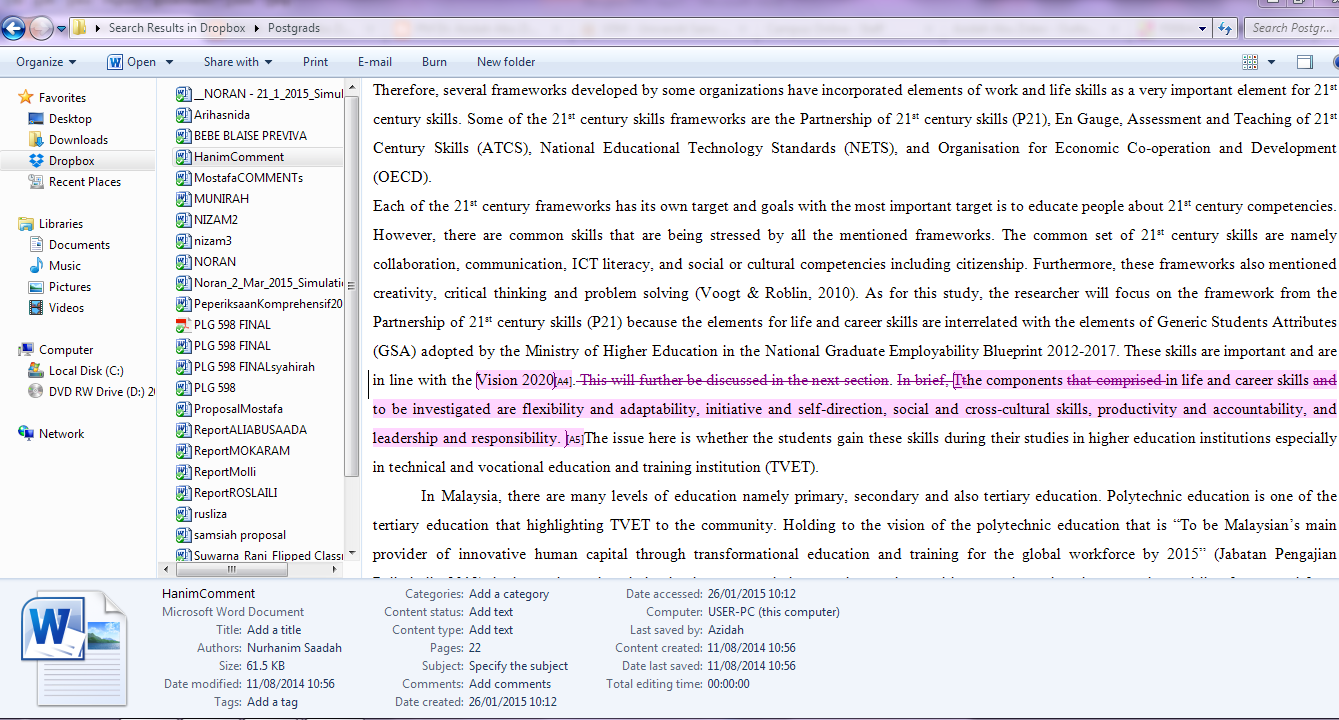Viewport: 1339px width, 720px height.
Task: Open the Pictures library
Action: 70,287
